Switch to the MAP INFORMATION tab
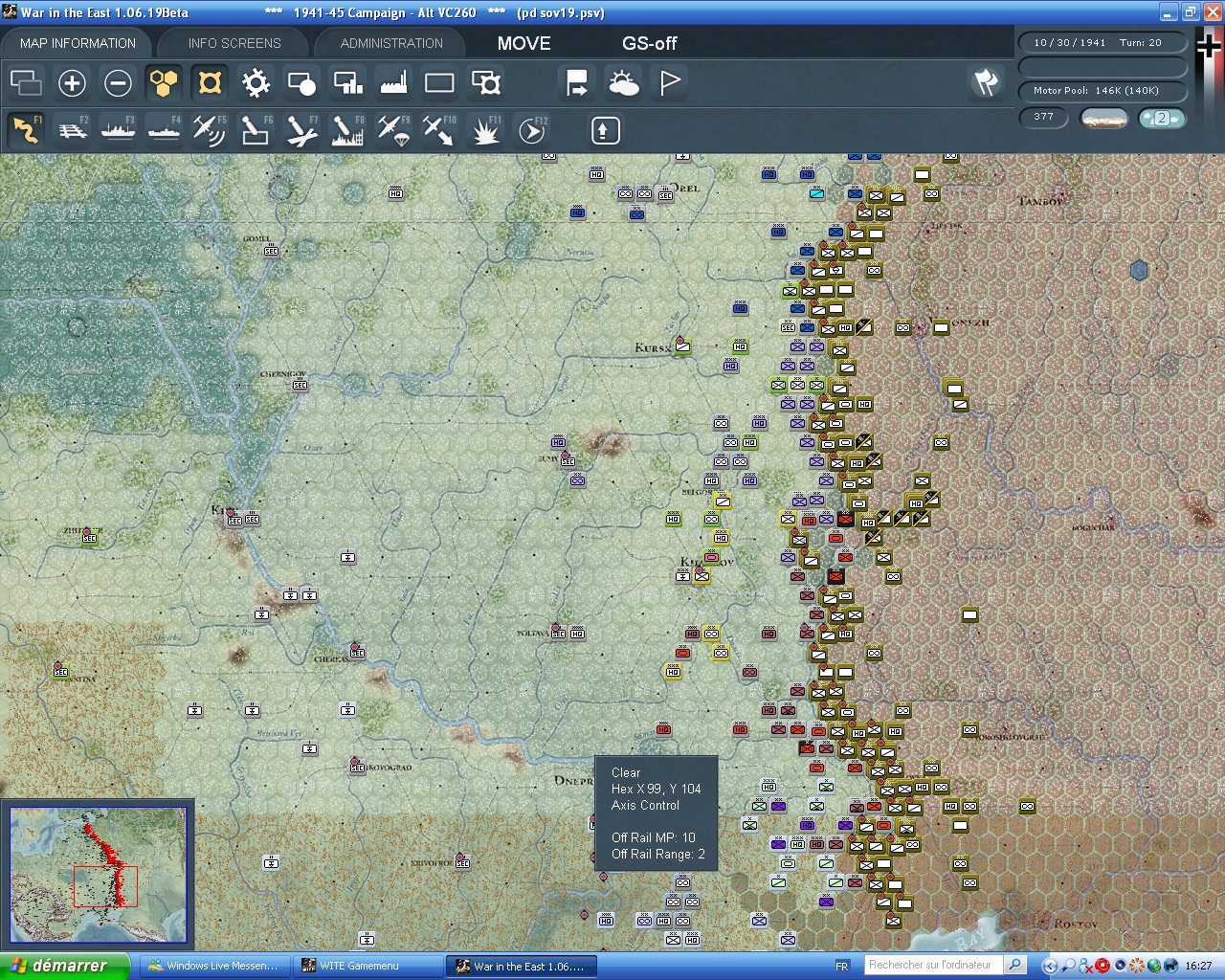This screenshot has width=1225, height=980. tap(77, 42)
